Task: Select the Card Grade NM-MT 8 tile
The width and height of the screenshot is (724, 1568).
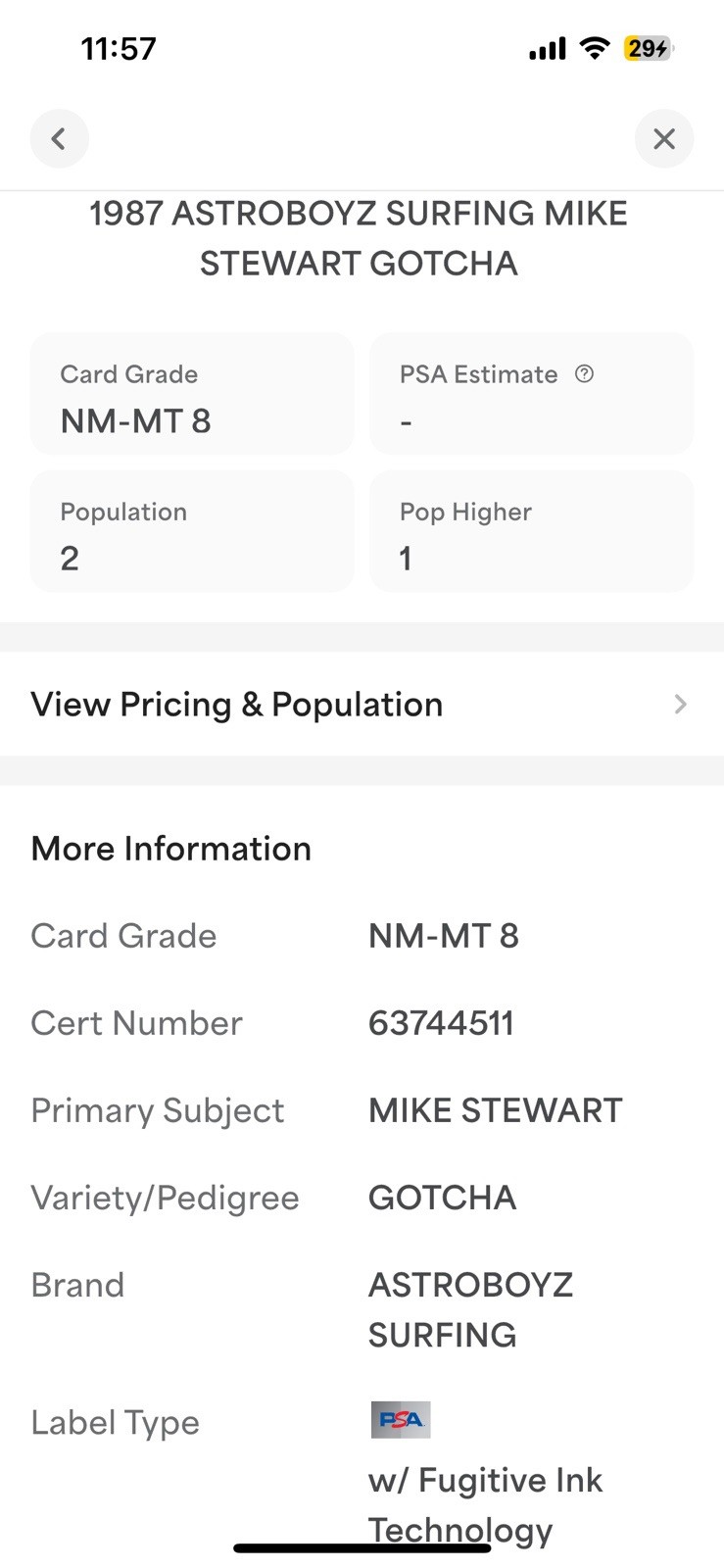Action: (192, 393)
